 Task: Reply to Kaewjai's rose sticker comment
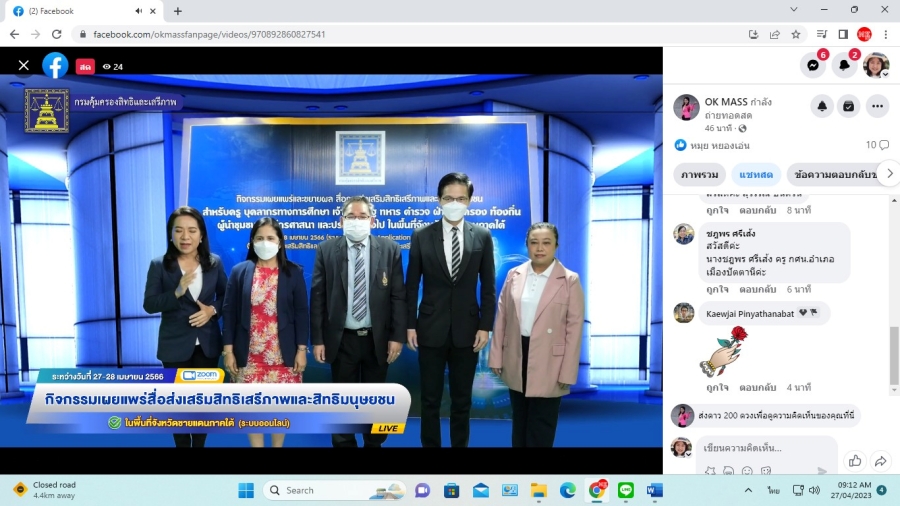click(758, 387)
